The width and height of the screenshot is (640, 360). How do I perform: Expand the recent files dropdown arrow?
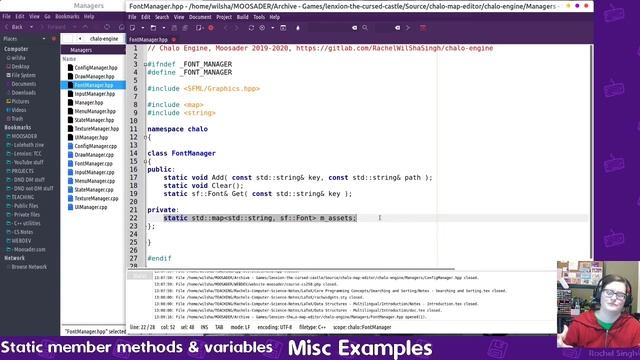[164, 28]
